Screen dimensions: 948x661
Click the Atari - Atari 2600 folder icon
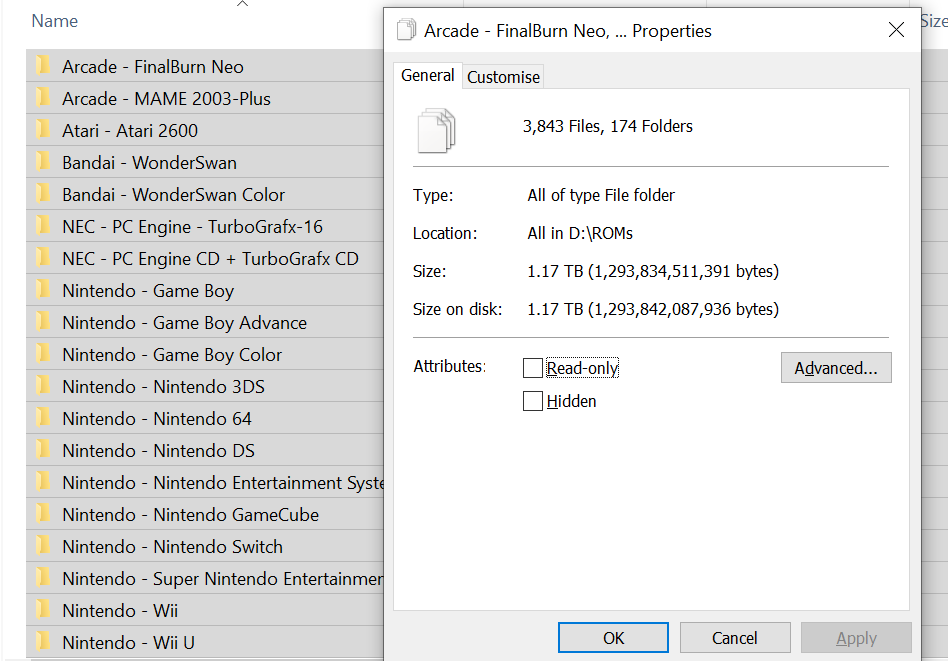43,129
